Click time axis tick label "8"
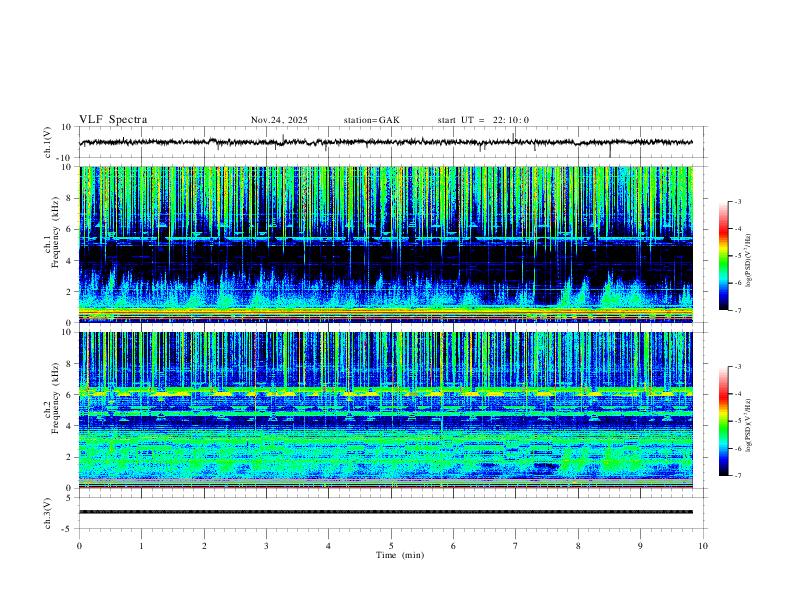The width and height of the screenshot is (792, 612). click(578, 546)
